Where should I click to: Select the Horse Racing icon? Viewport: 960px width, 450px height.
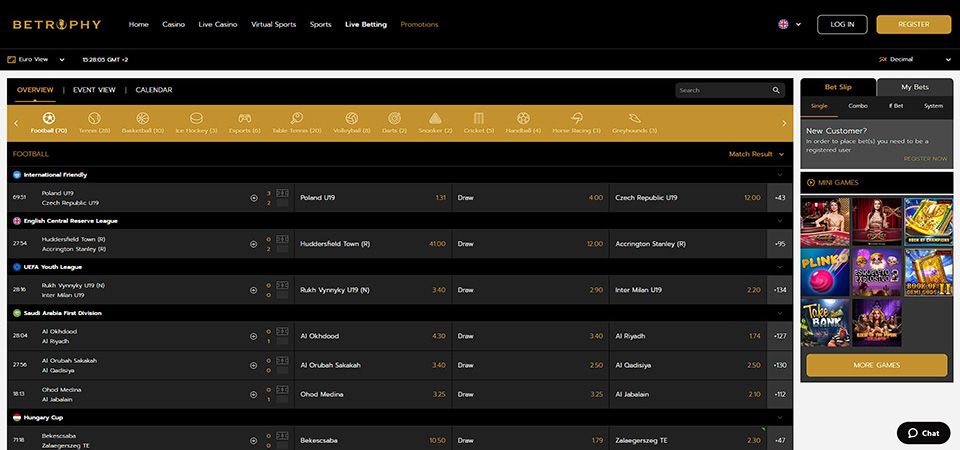pyautogui.click(x=576, y=118)
